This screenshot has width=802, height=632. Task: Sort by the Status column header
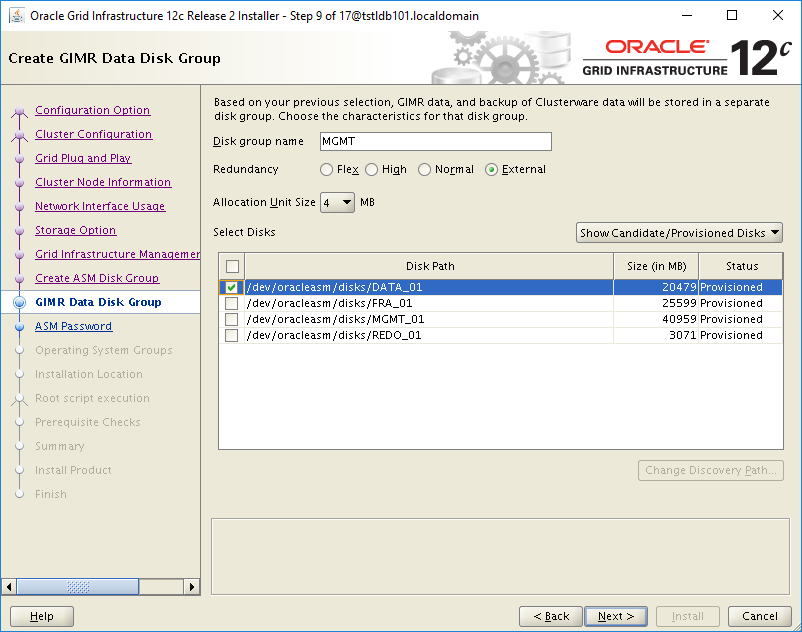[741, 266]
